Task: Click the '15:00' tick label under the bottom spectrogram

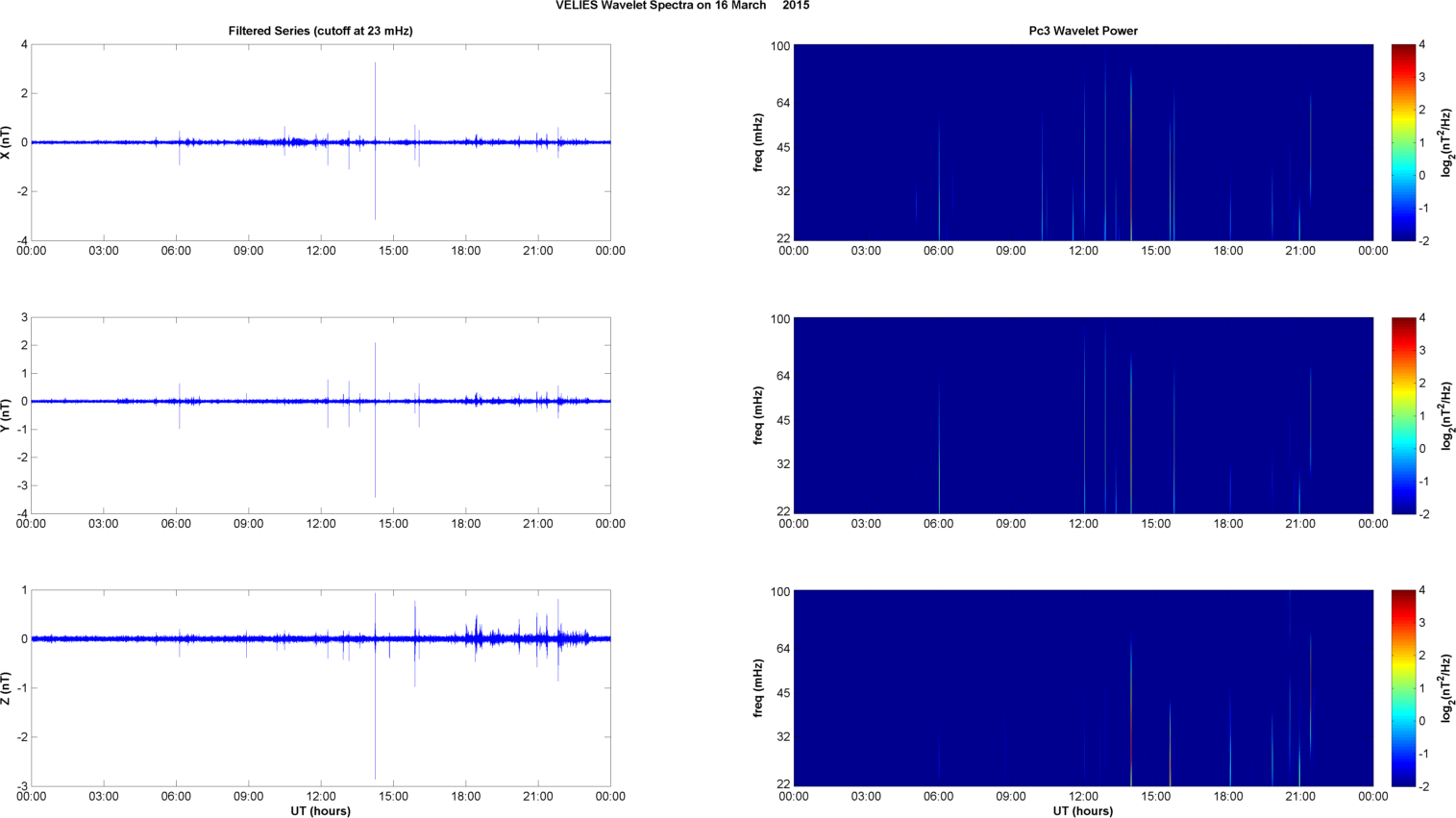Action: pos(1156,797)
